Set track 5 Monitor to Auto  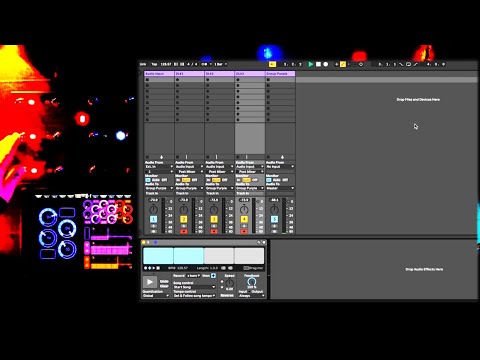[277, 180]
